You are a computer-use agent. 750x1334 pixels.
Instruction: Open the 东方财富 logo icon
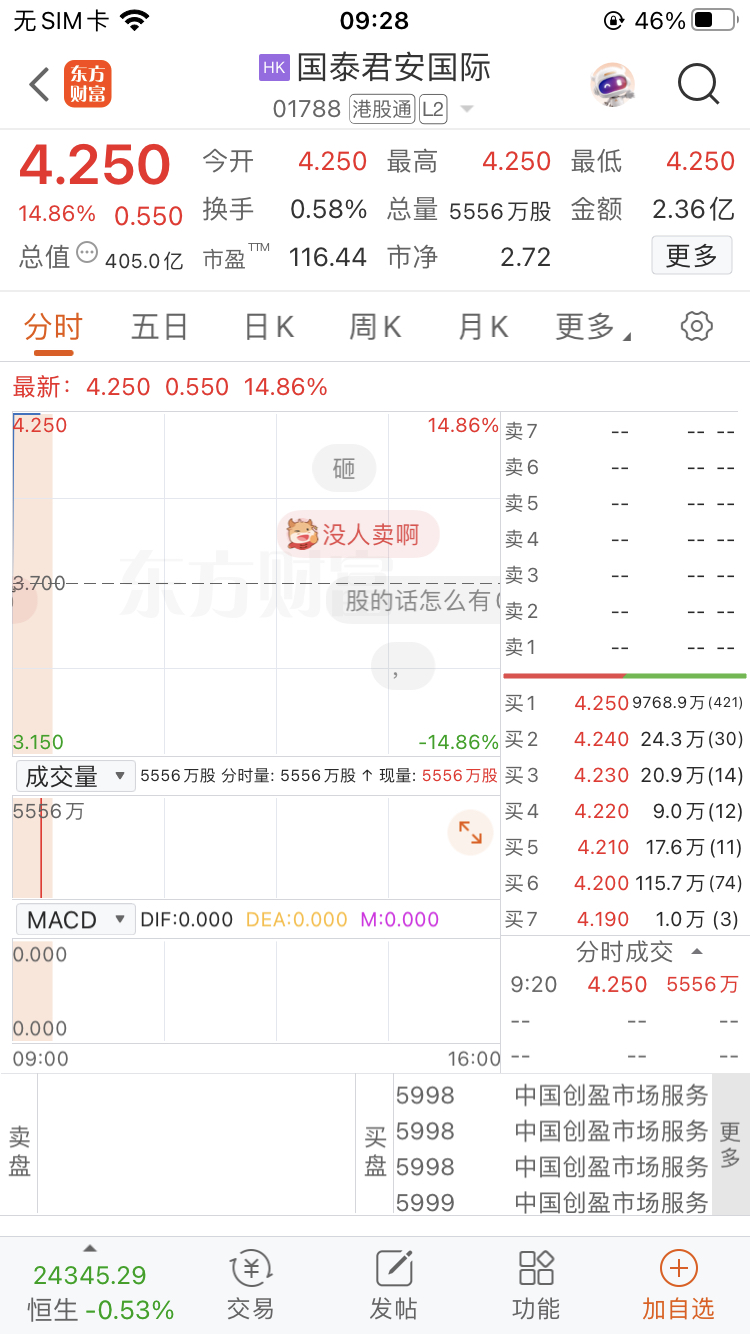click(88, 85)
